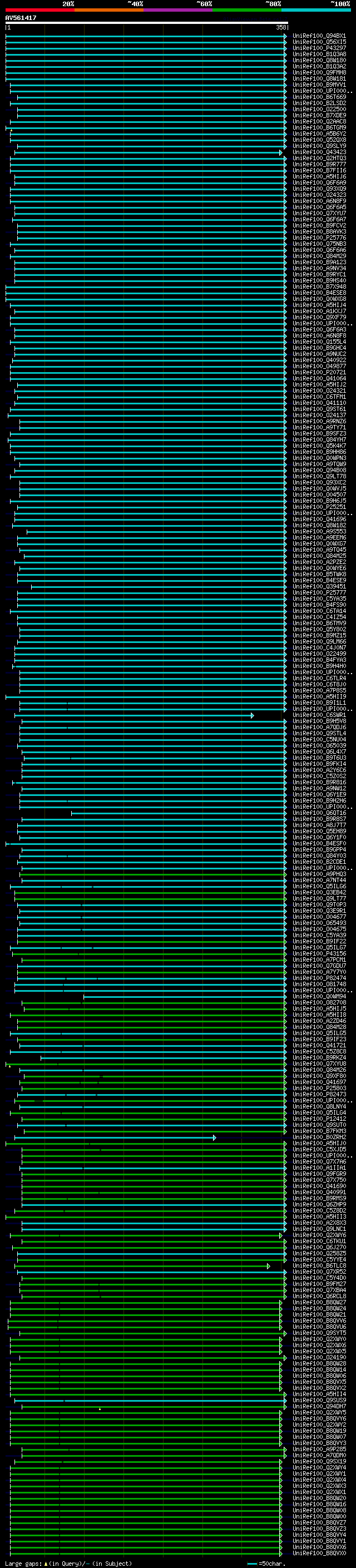Select the UniRef100_C6SWR1 label
The image size is (356, 1568).
point(319,715)
